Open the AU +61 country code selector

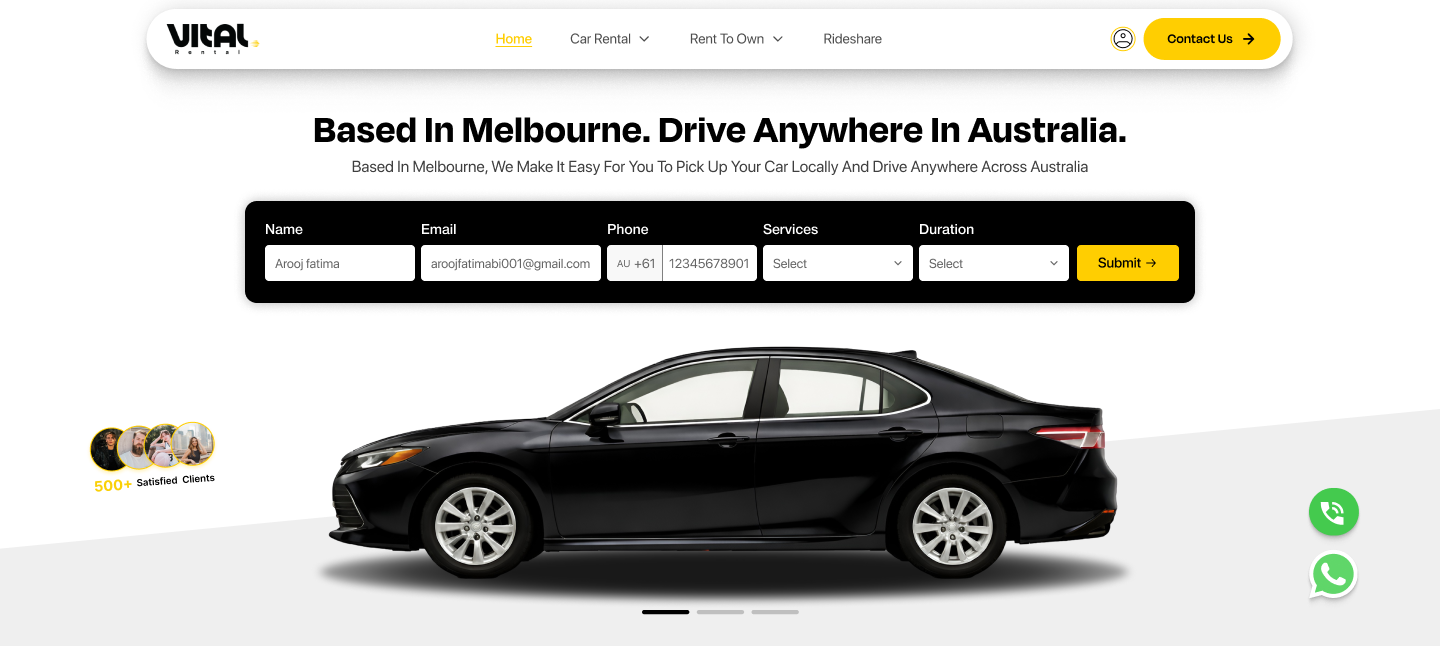[x=635, y=263]
